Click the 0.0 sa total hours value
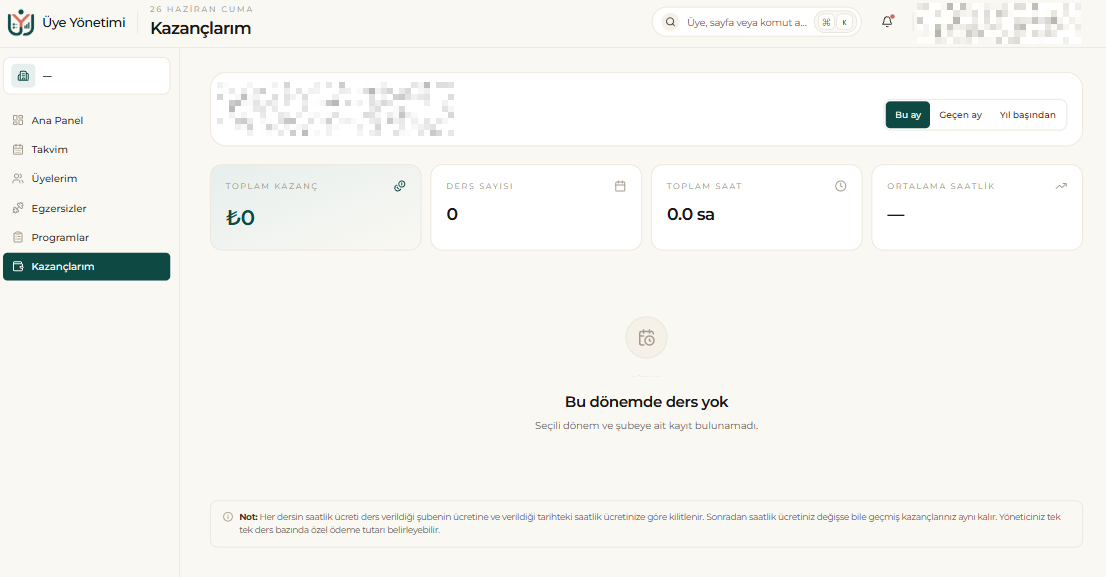 (691, 214)
